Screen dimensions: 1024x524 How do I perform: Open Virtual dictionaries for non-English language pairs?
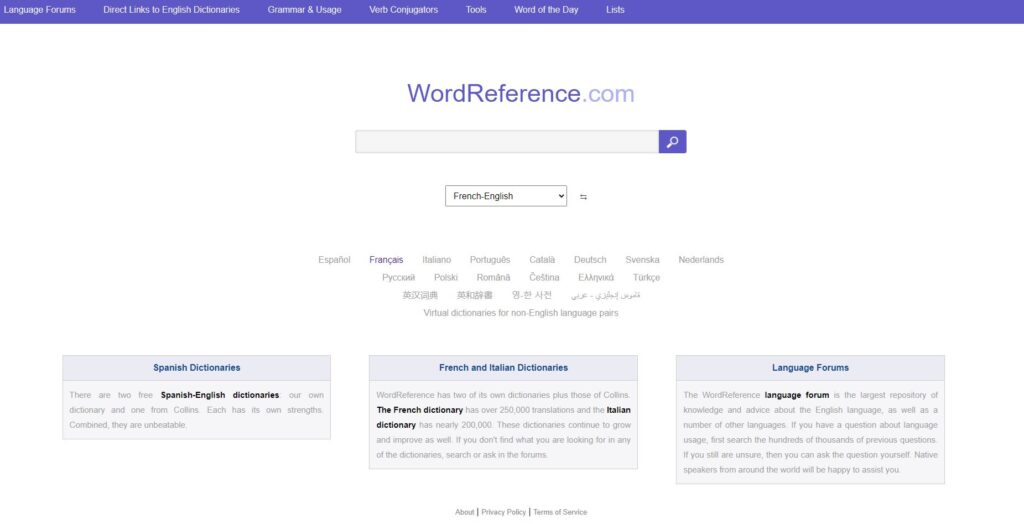pyautogui.click(x=520, y=313)
